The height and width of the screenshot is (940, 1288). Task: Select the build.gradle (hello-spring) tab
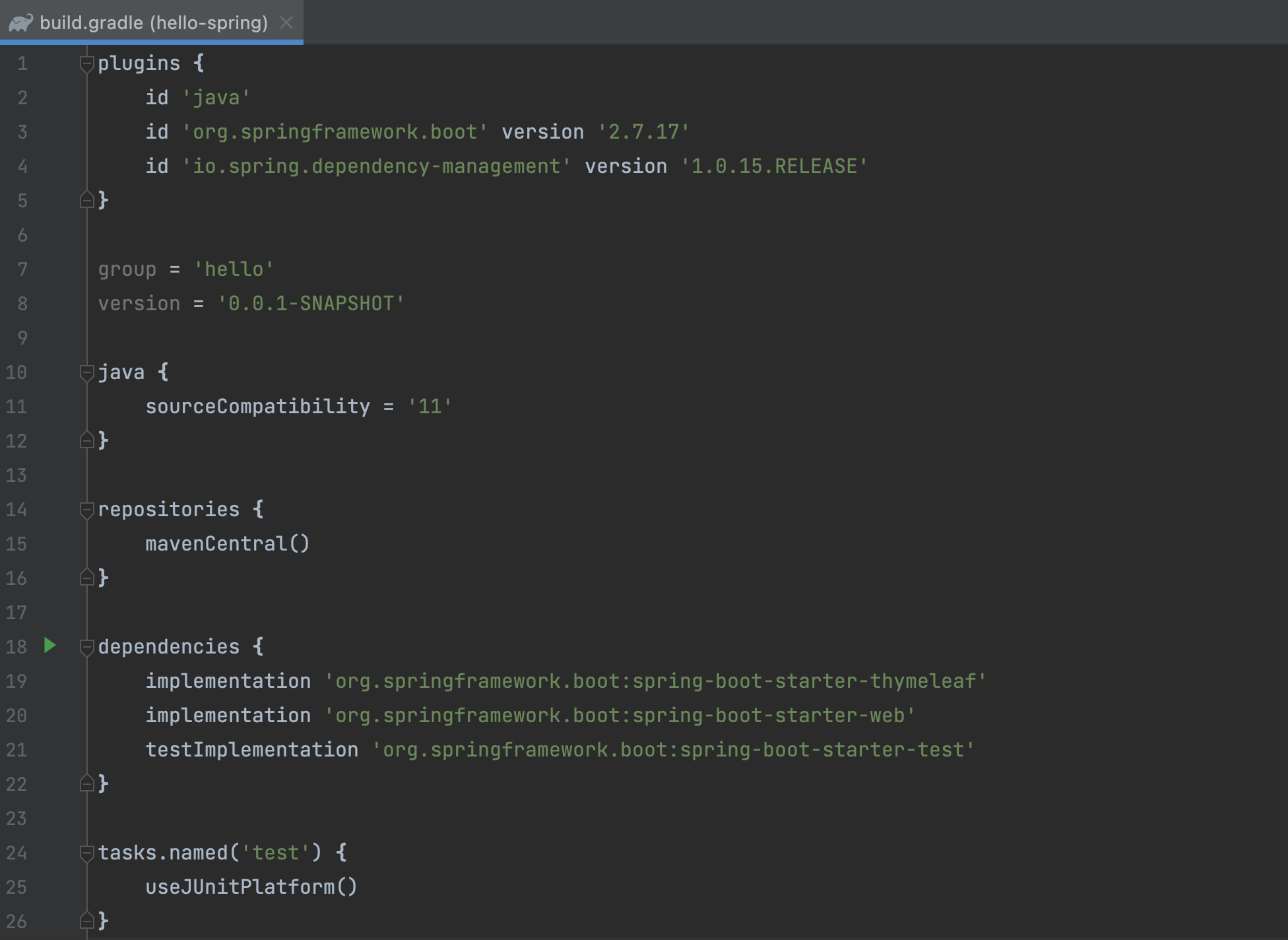[x=153, y=23]
